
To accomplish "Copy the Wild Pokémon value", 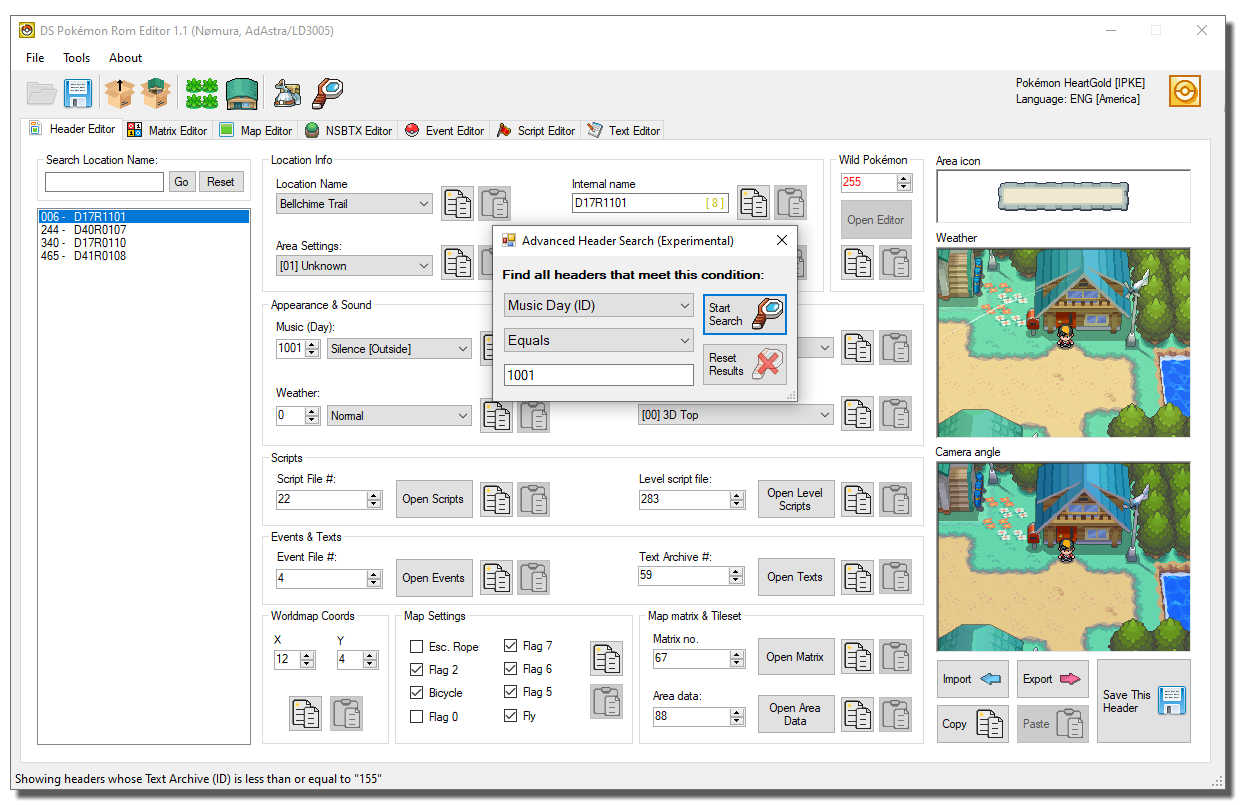I will (857, 263).
